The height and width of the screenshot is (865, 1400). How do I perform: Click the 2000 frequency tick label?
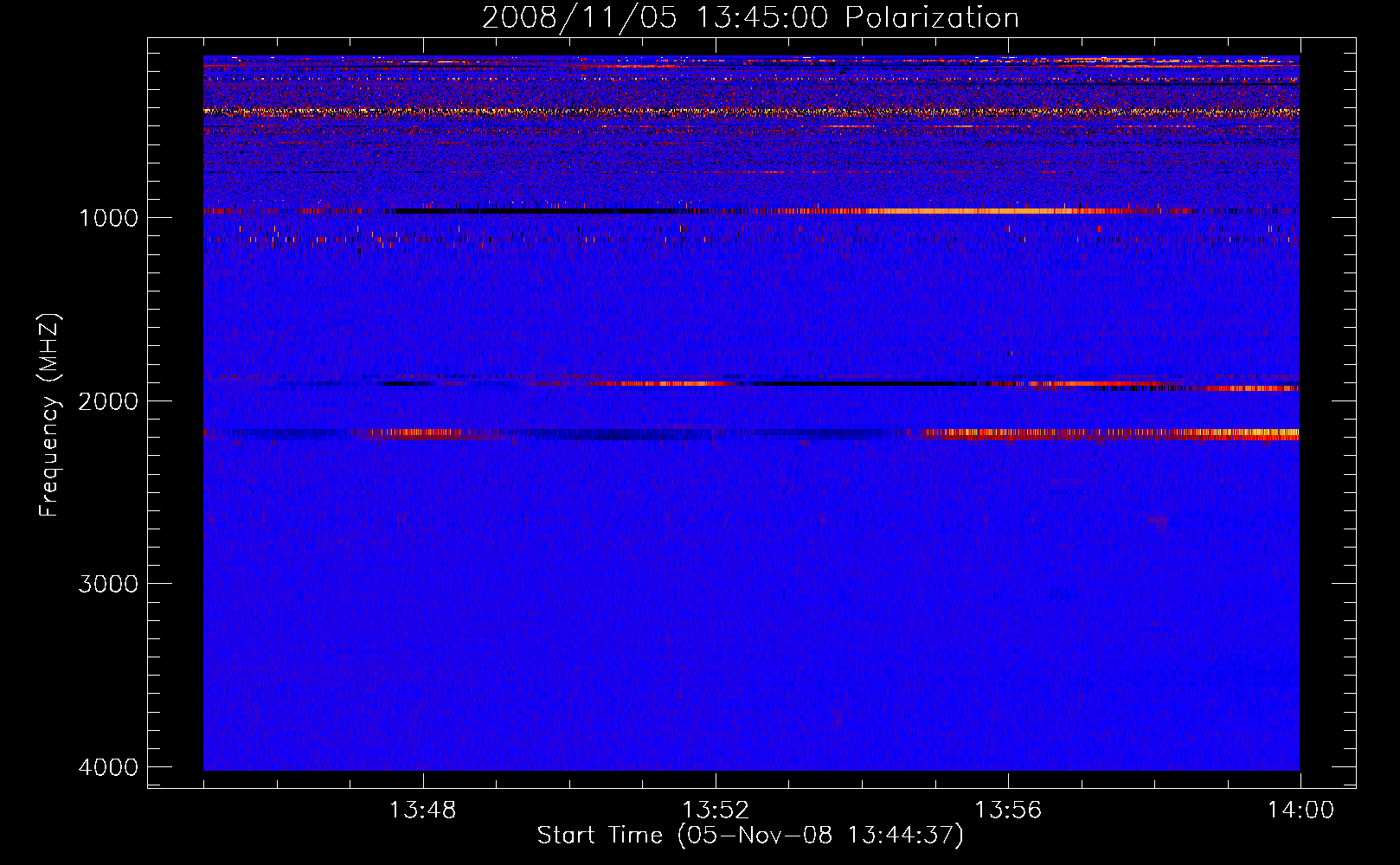coord(108,400)
